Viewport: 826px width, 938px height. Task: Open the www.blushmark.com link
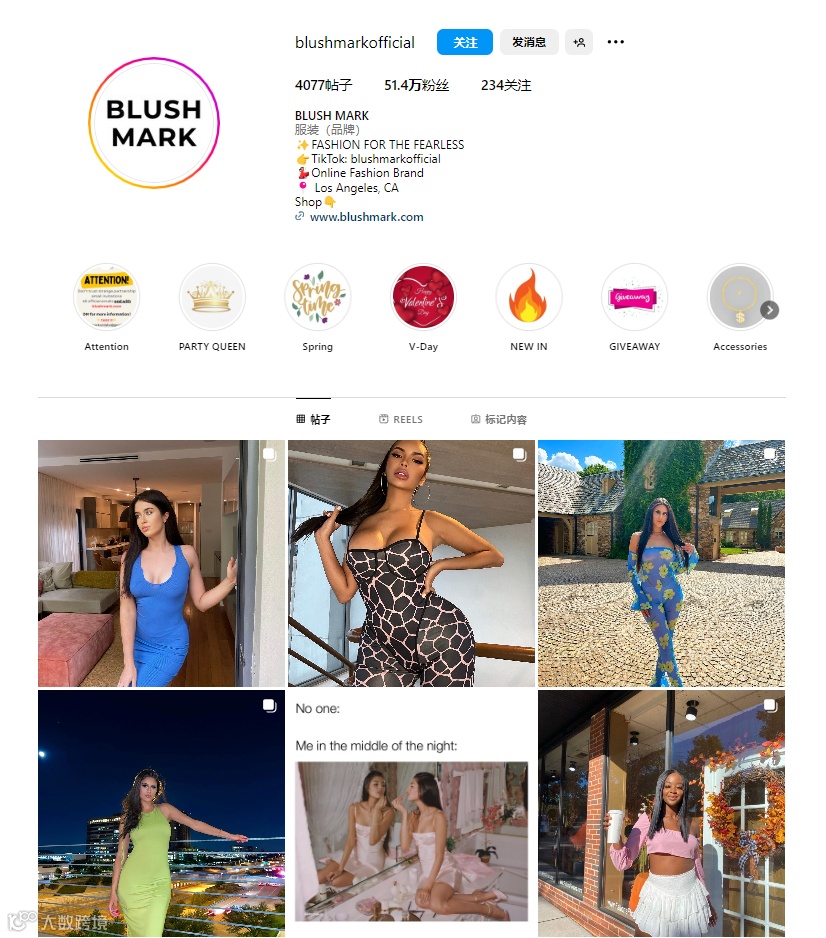click(366, 217)
